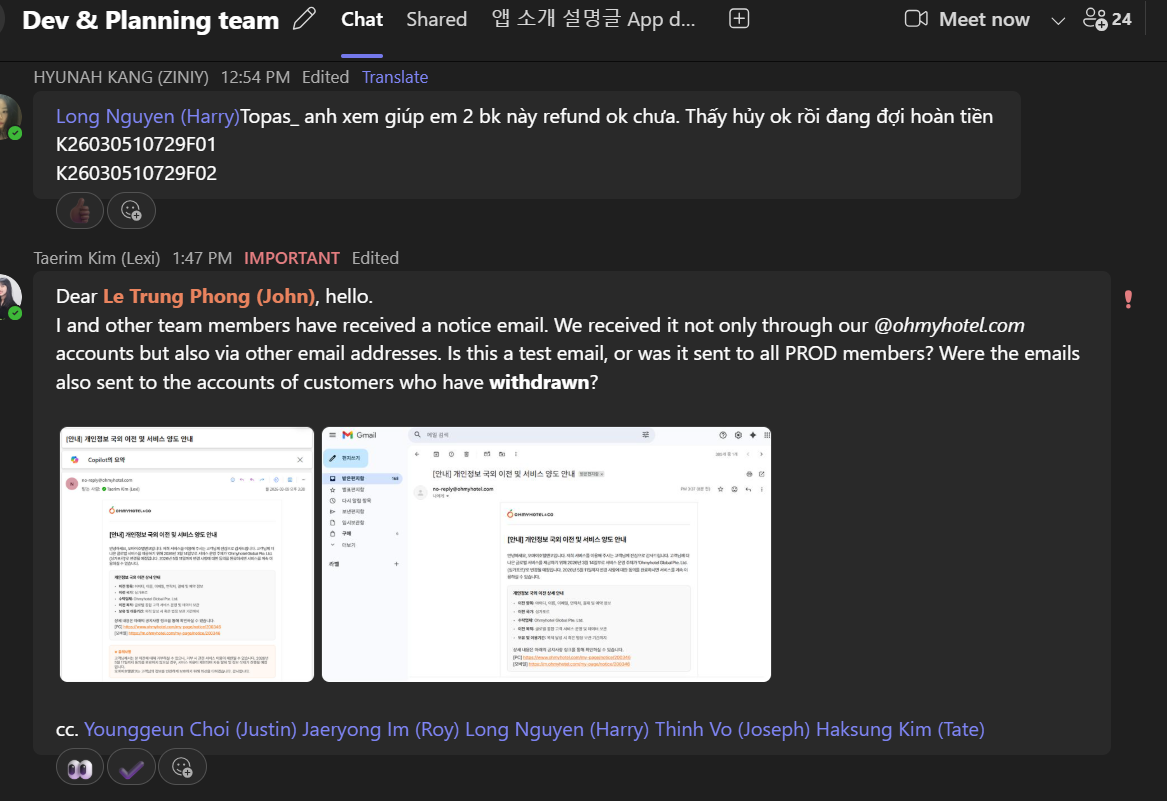Click the eyes reaction on Taerim's message
The height and width of the screenshot is (801, 1167).
coord(80,768)
